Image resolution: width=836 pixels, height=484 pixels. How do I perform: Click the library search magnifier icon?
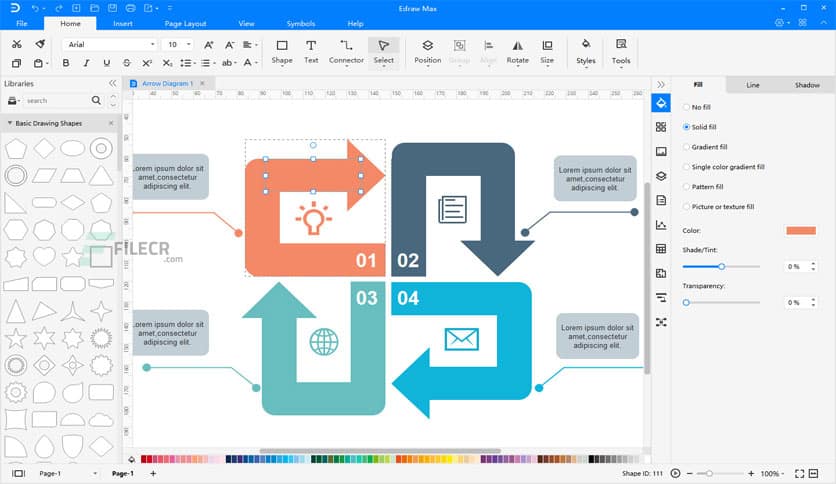(x=96, y=100)
